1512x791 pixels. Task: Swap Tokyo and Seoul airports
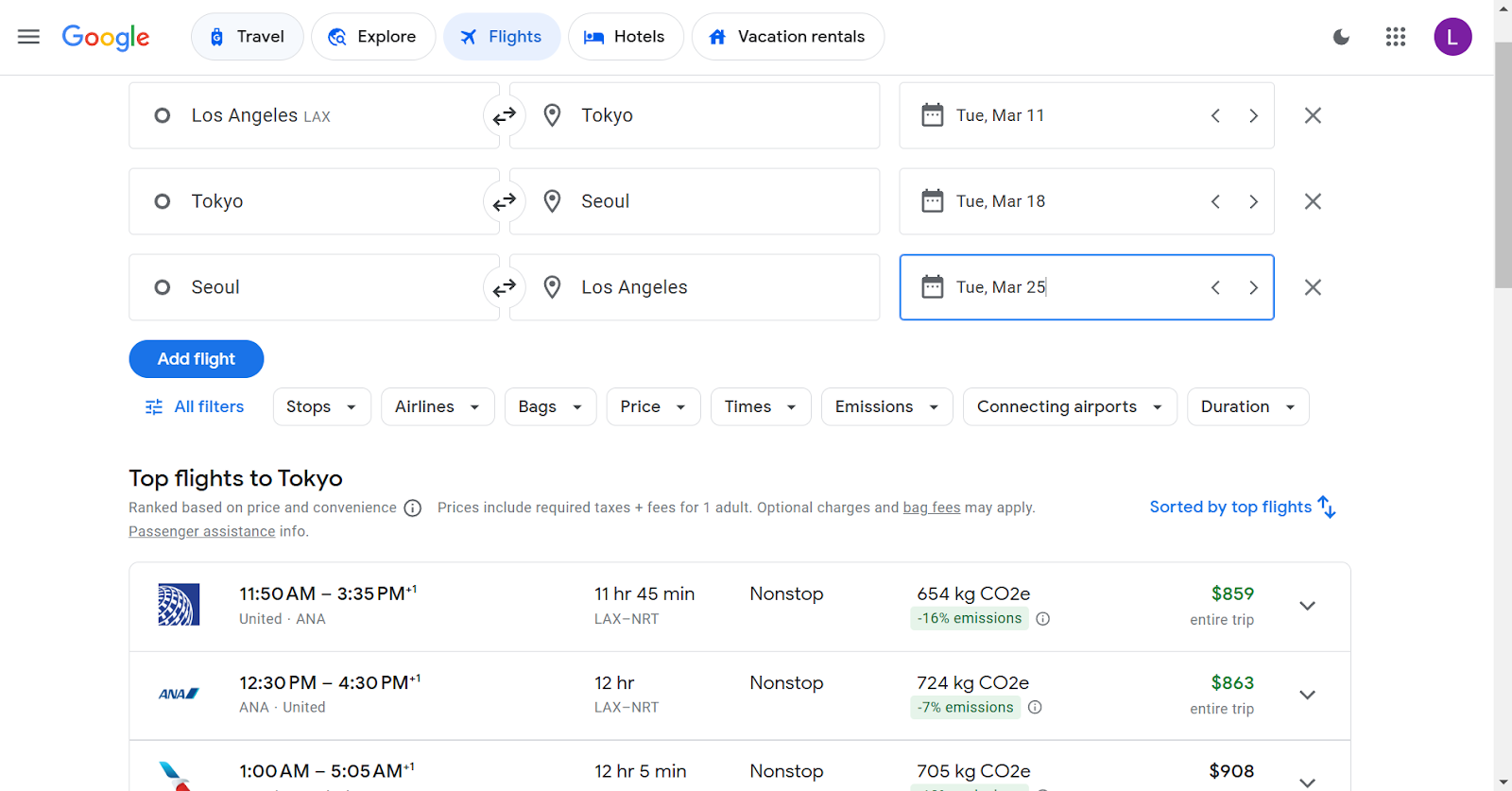[505, 201]
